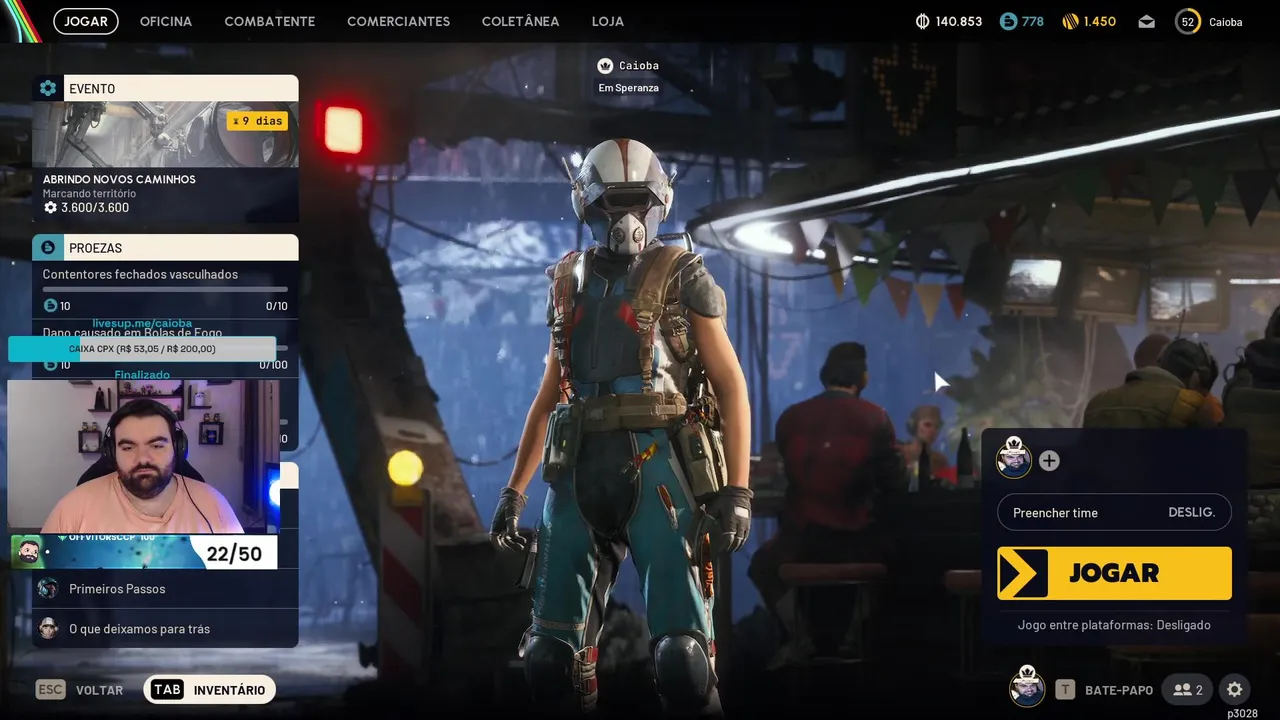Click Jogo entre plataformas: Desligado text
The width and height of the screenshot is (1280, 720).
click(x=1114, y=625)
